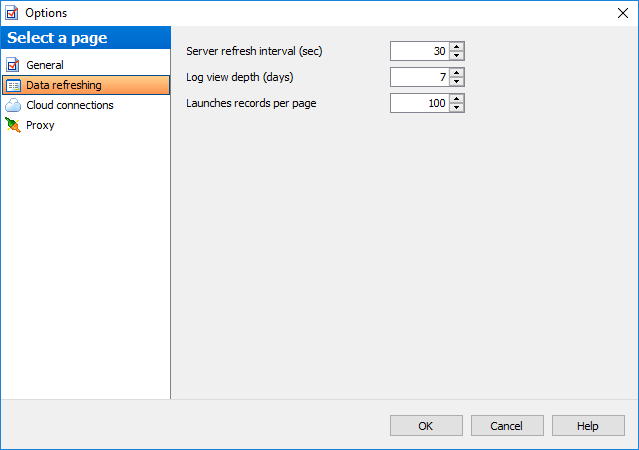Decrease Server refresh interval value
This screenshot has height=450, width=639.
coord(457,56)
